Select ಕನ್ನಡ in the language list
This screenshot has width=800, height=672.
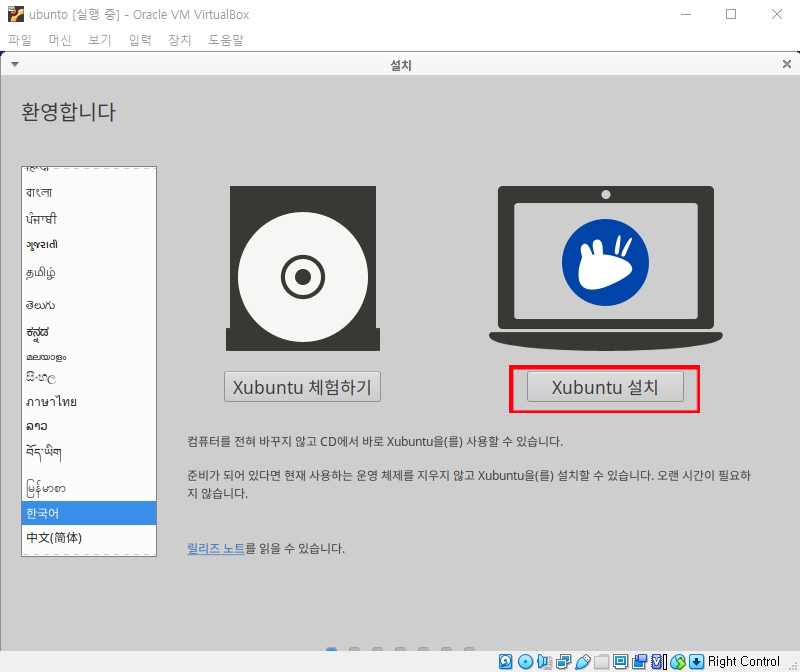(x=89, y=332)
